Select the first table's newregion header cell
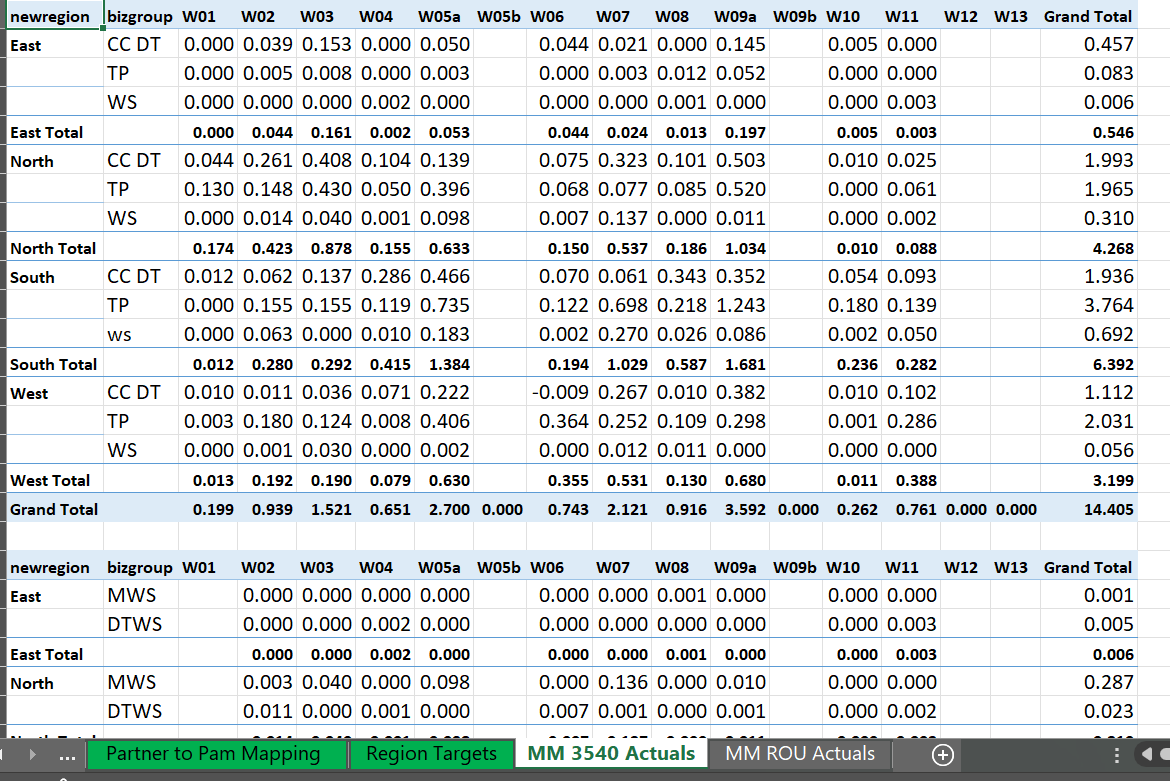Image resolution: width=1170 pixels, height=781 pixels. click(50, 17)
